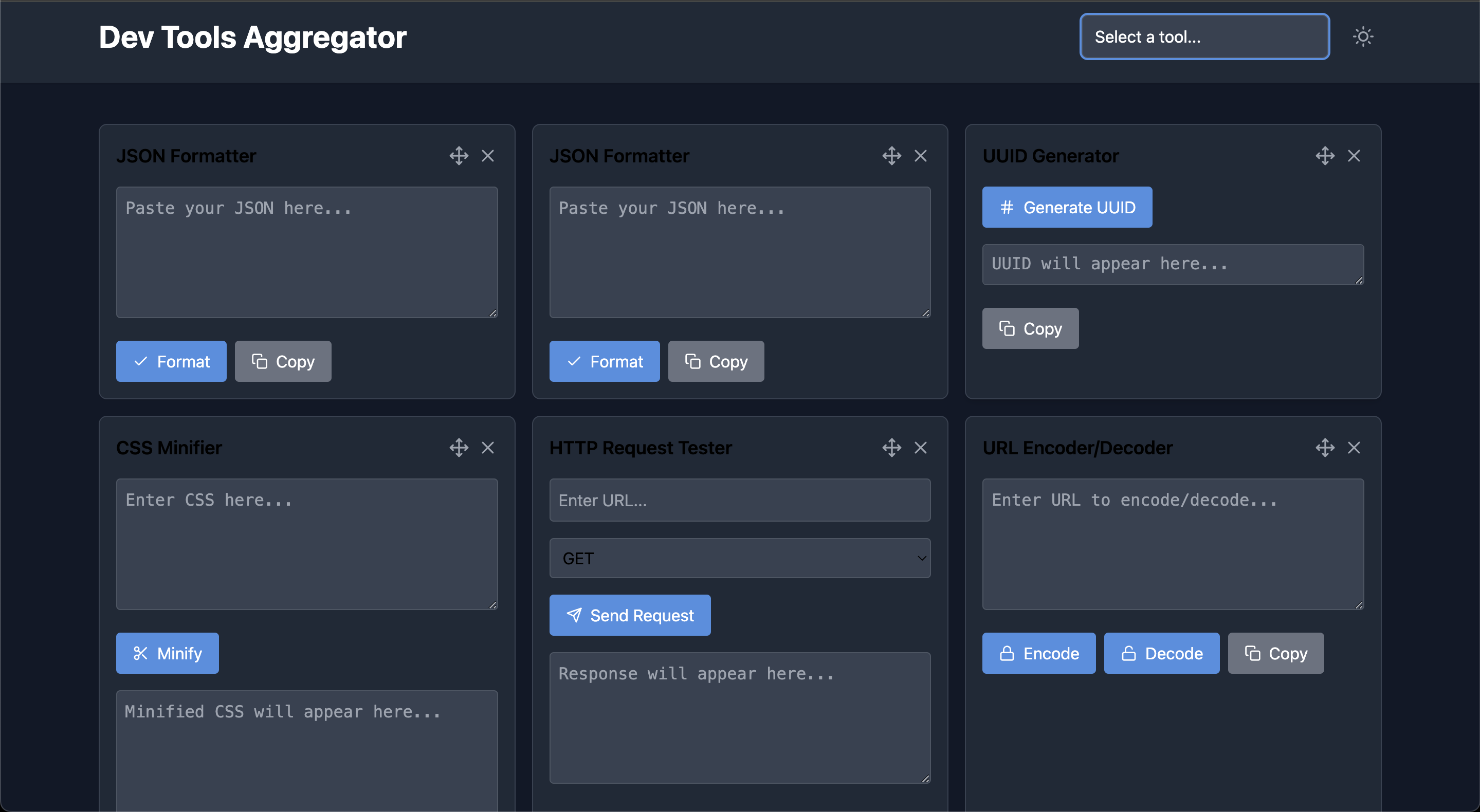Image resolution: width=1480 pixels, height=812 pixels.
Task: Click Decode in the URL Encoder/Decoder
Action: [1161, 653]
